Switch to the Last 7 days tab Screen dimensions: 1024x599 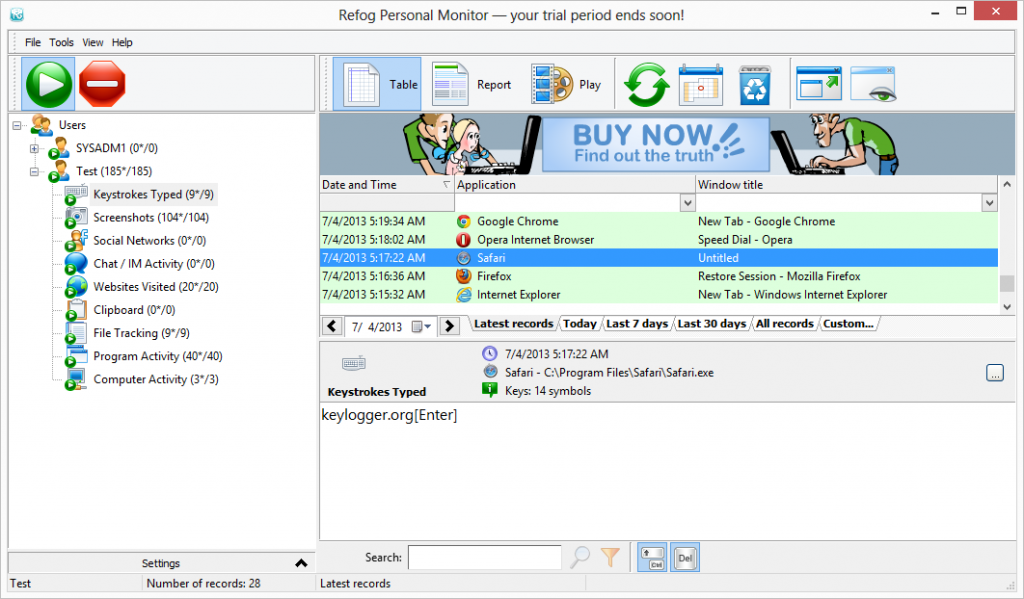637,324
